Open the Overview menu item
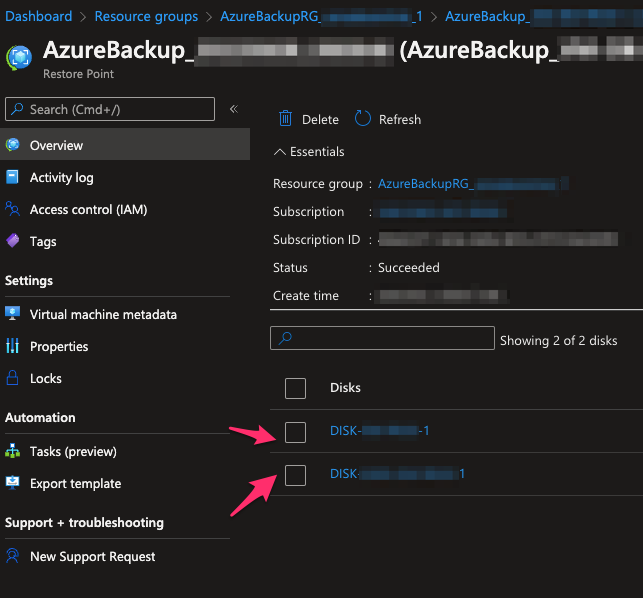 tap(125, 144)
